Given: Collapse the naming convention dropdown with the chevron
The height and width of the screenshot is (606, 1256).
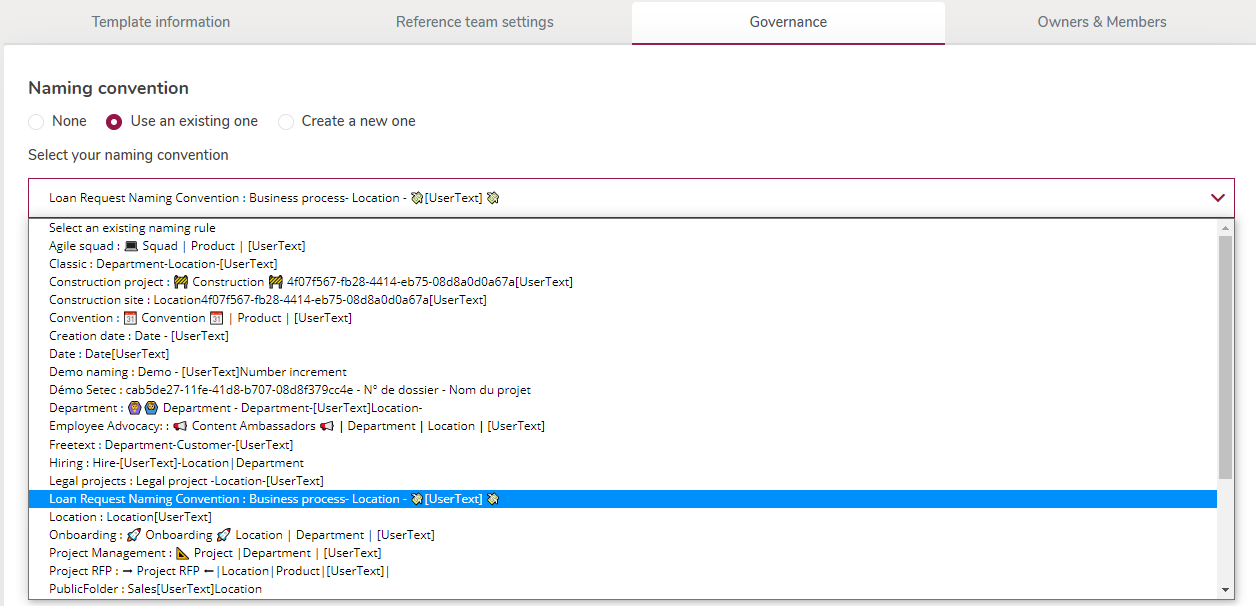Looking at the screenshot, I should (1217, 198).
